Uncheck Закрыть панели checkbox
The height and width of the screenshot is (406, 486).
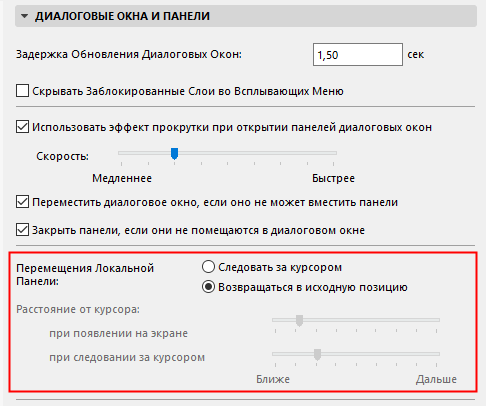point(22,230)
